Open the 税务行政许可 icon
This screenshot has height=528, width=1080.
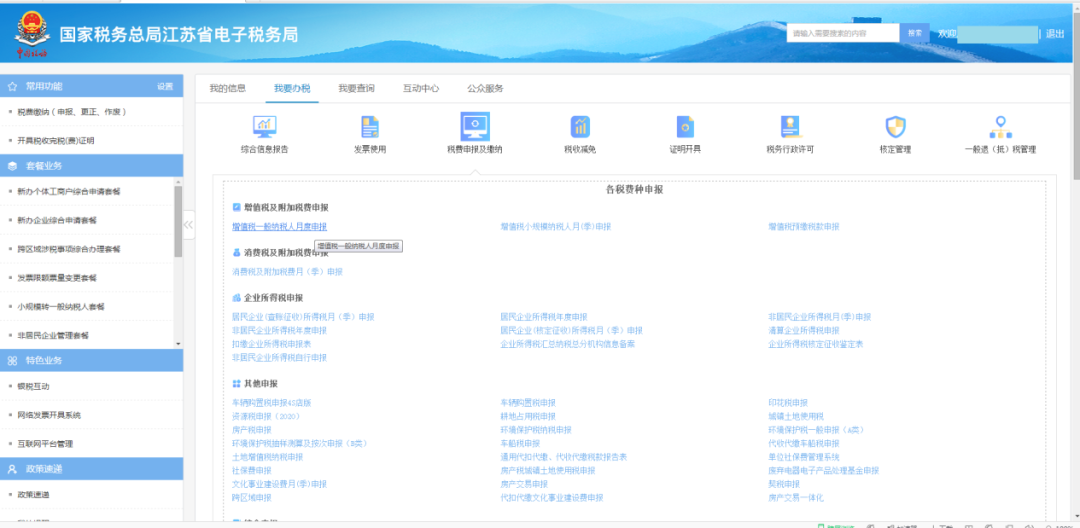point(790,127)
